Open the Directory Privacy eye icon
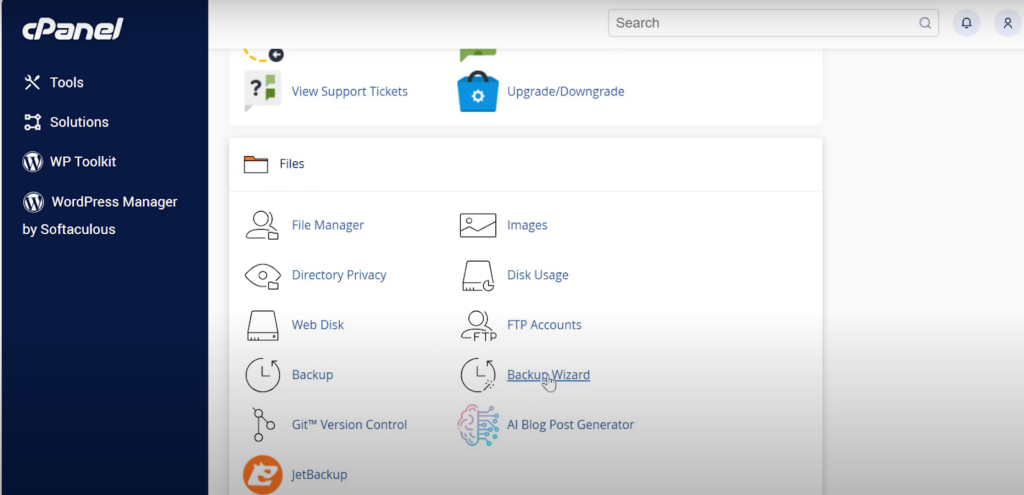 [x=263, y=275]
